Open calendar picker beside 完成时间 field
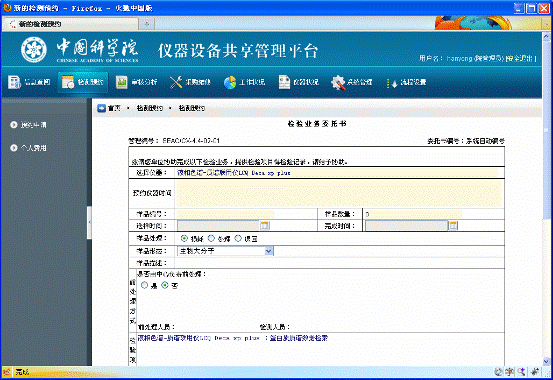 (x=453, y=225)
